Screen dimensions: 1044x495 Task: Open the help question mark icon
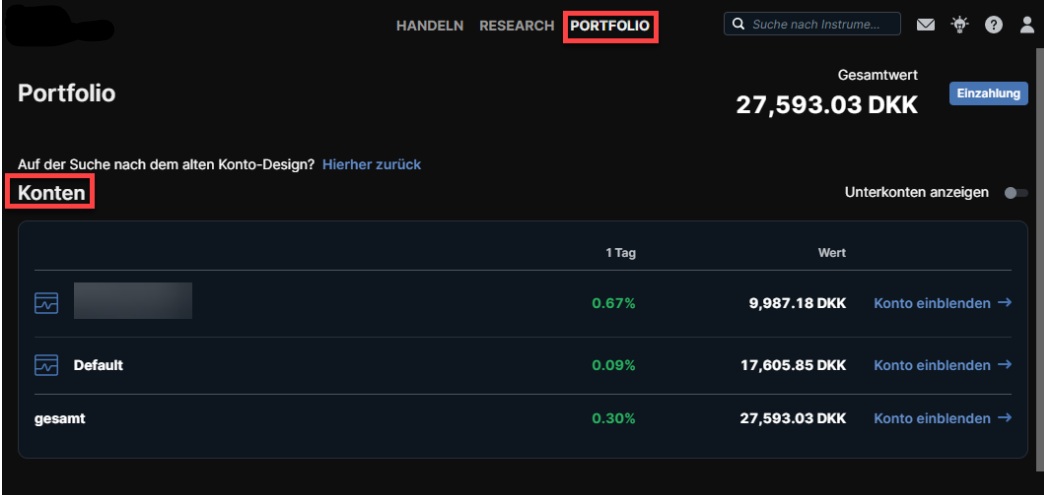pyautogui.click(x=993, y=25)
